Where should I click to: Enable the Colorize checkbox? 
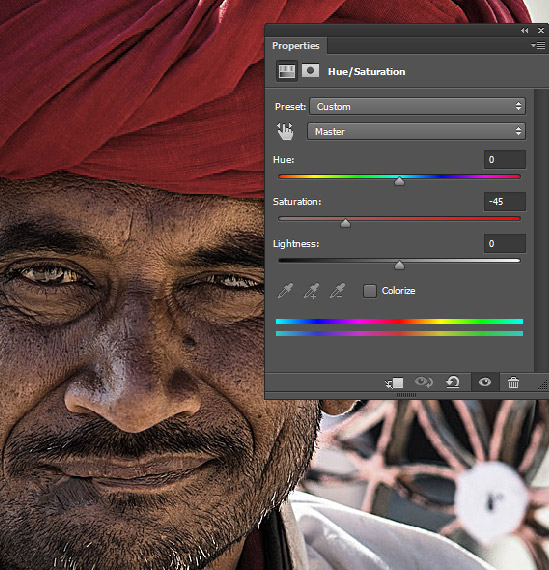point(370,291)
